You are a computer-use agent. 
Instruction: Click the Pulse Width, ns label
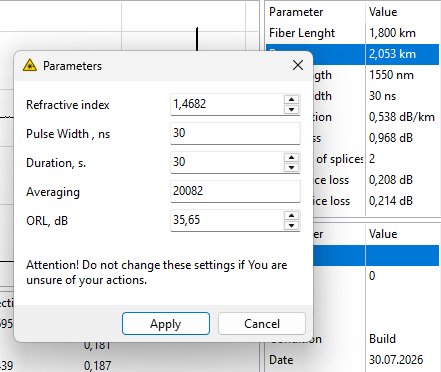(68, 134)
